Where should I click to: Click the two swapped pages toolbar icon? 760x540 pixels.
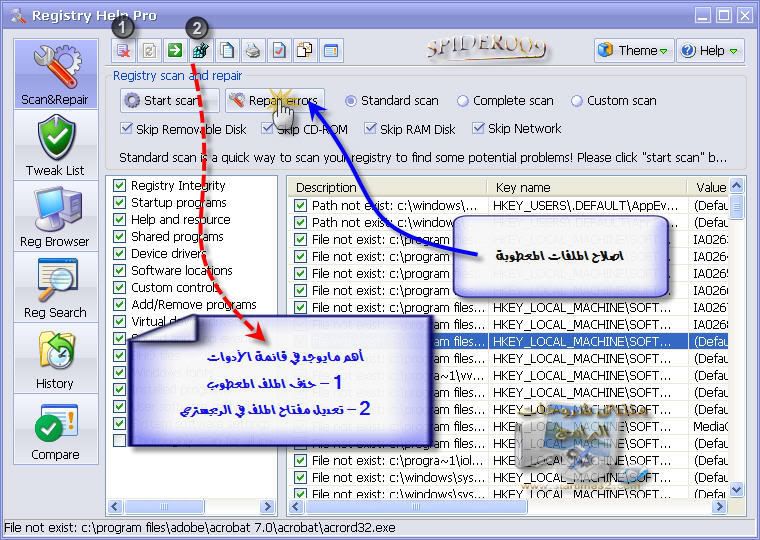[x=305, y=50]
